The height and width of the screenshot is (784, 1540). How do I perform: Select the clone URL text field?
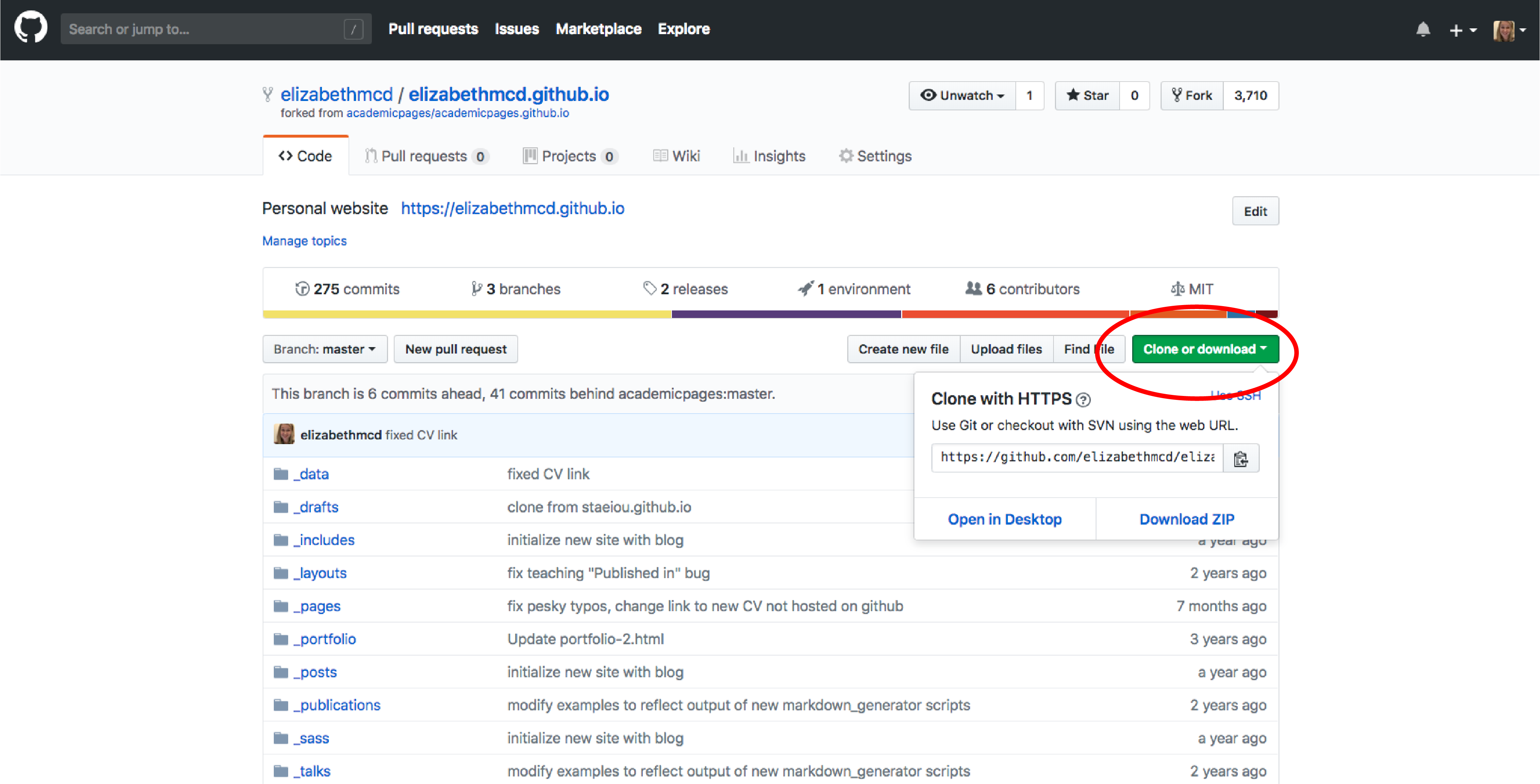[1077, 457]
